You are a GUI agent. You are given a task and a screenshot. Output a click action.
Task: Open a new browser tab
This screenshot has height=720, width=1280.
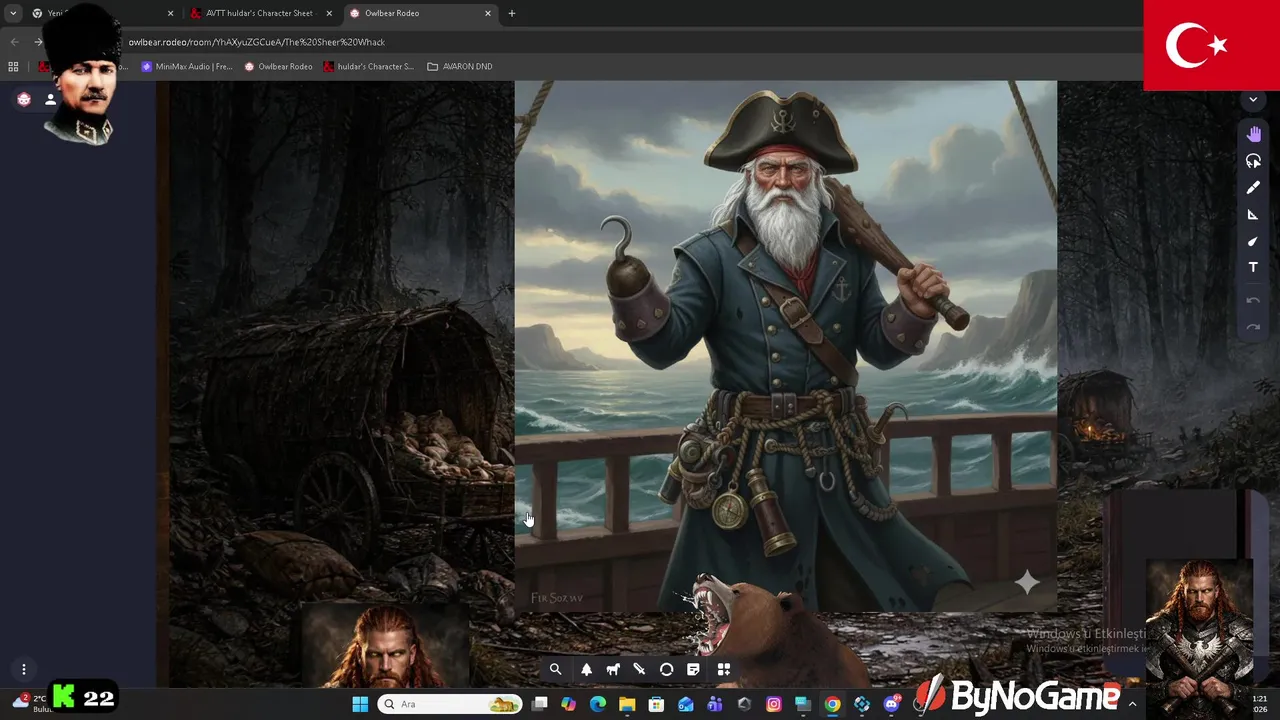click(x=512, y=13)
